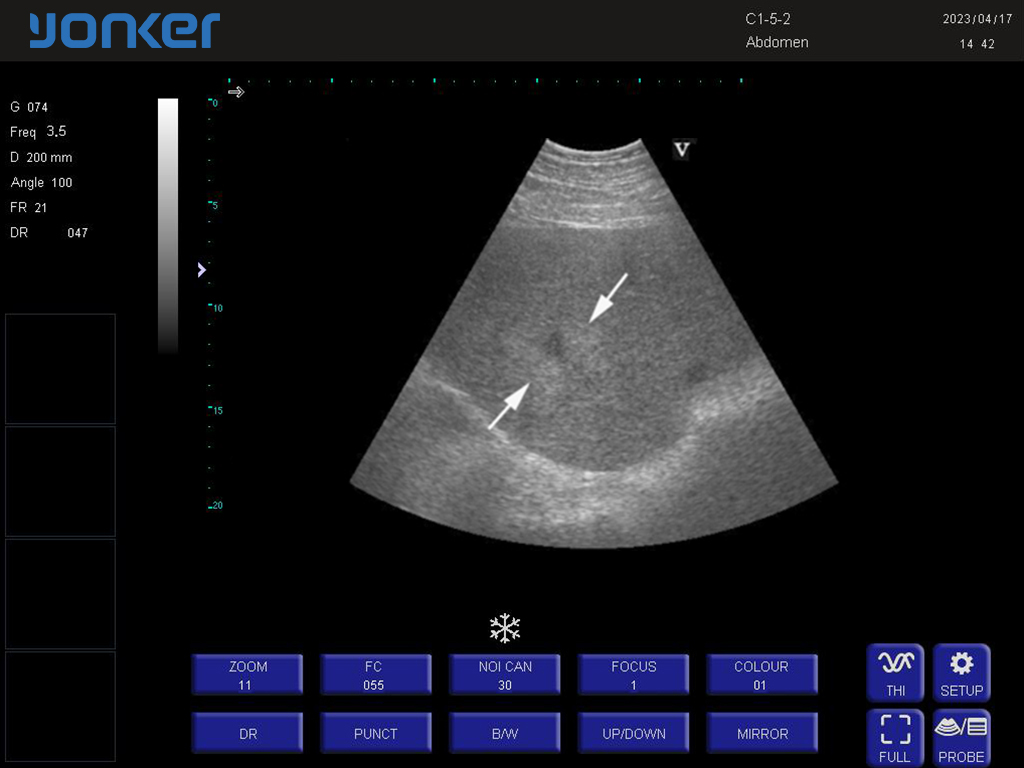Click the snowflake freeze icon

(x=505, y=629)
